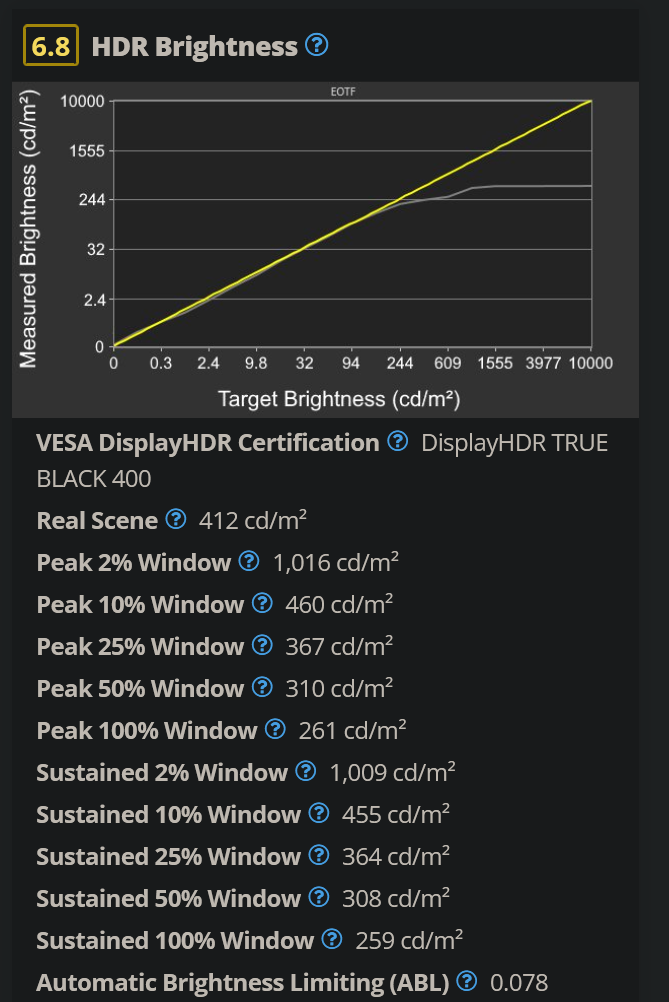Click the Peak 25% Window help icon
669x1002 pixels.
pyautogui.click(x=262, y=647)
